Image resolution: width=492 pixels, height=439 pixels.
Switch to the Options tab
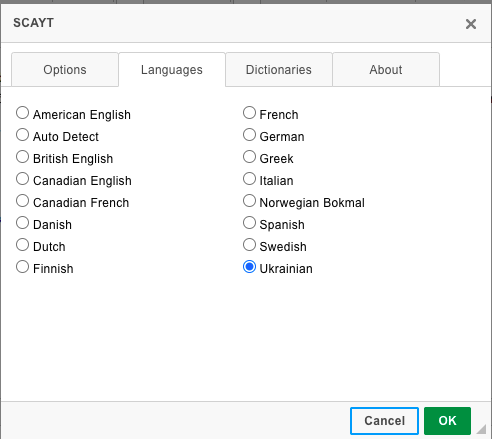[x=65, y=70]
